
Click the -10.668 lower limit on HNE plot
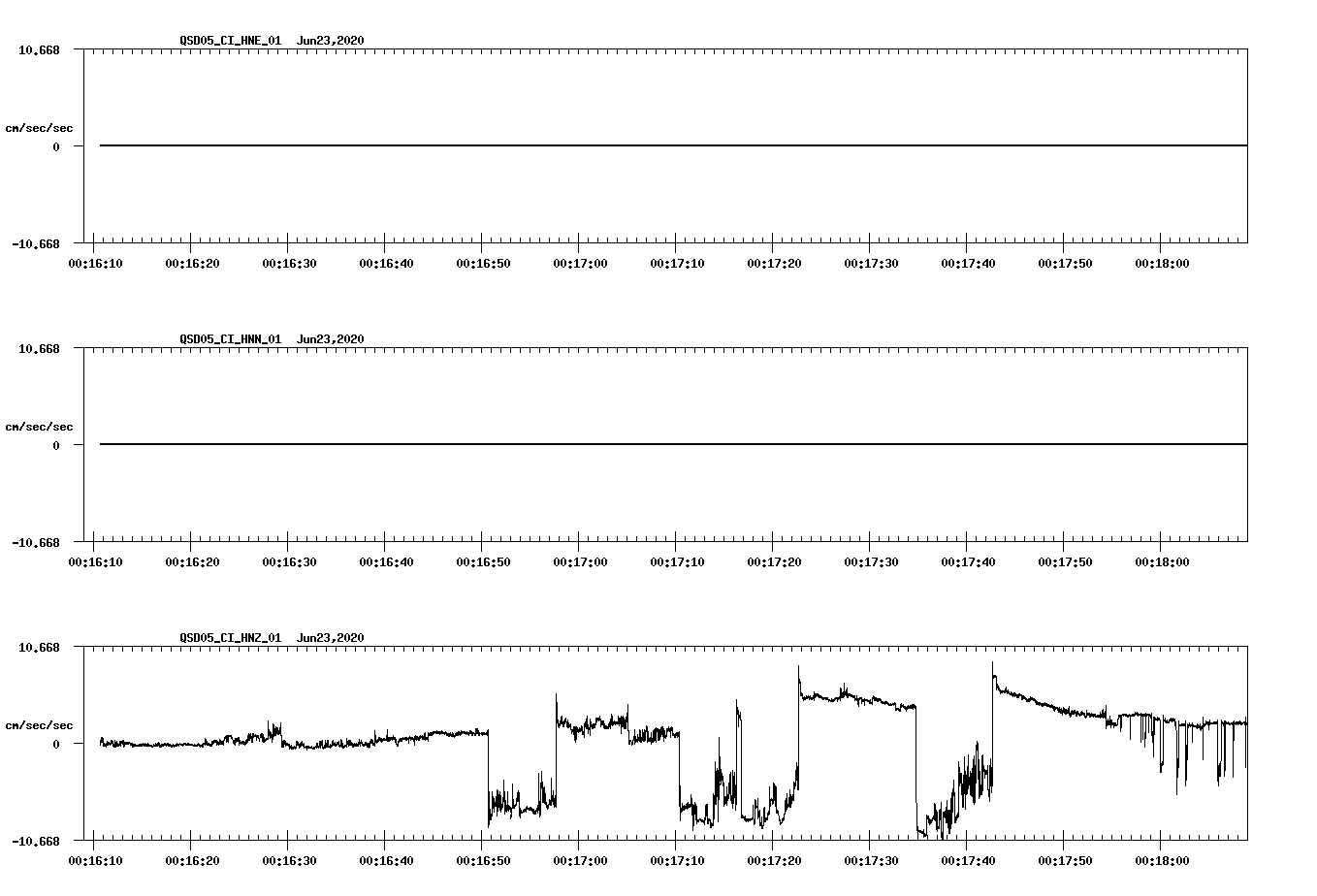[36, 243]
